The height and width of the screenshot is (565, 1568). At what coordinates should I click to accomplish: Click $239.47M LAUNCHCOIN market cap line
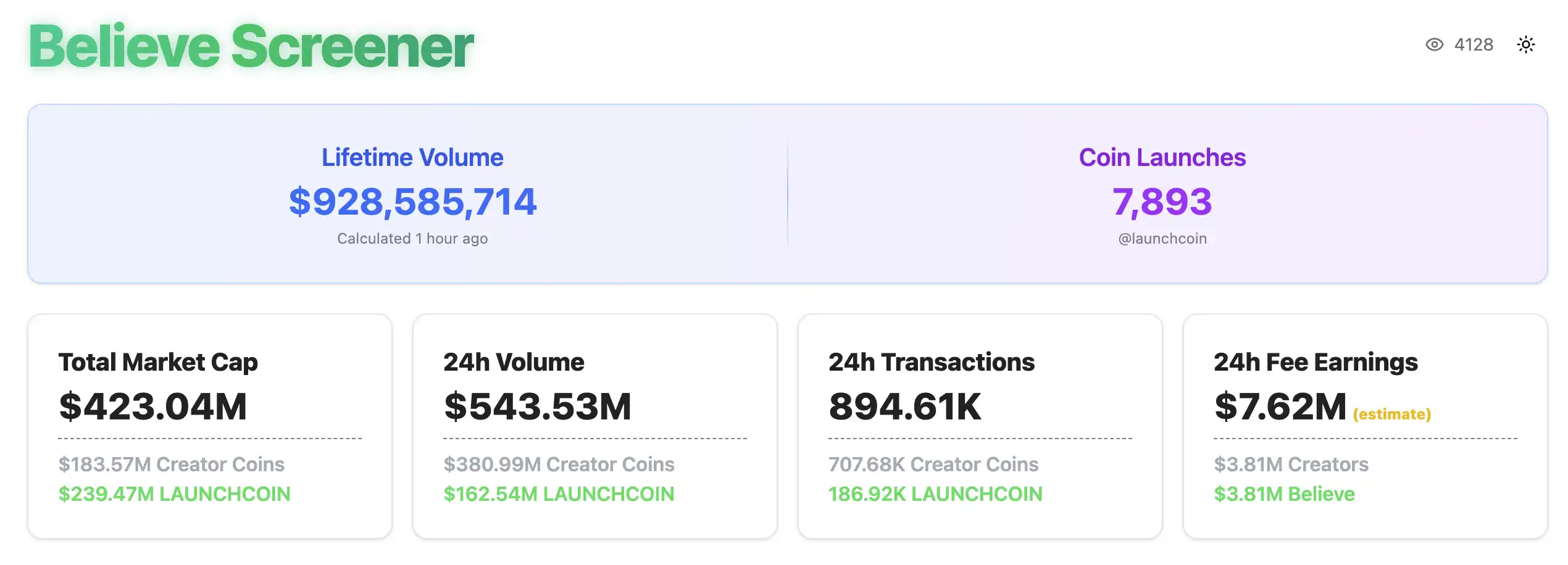174,494
